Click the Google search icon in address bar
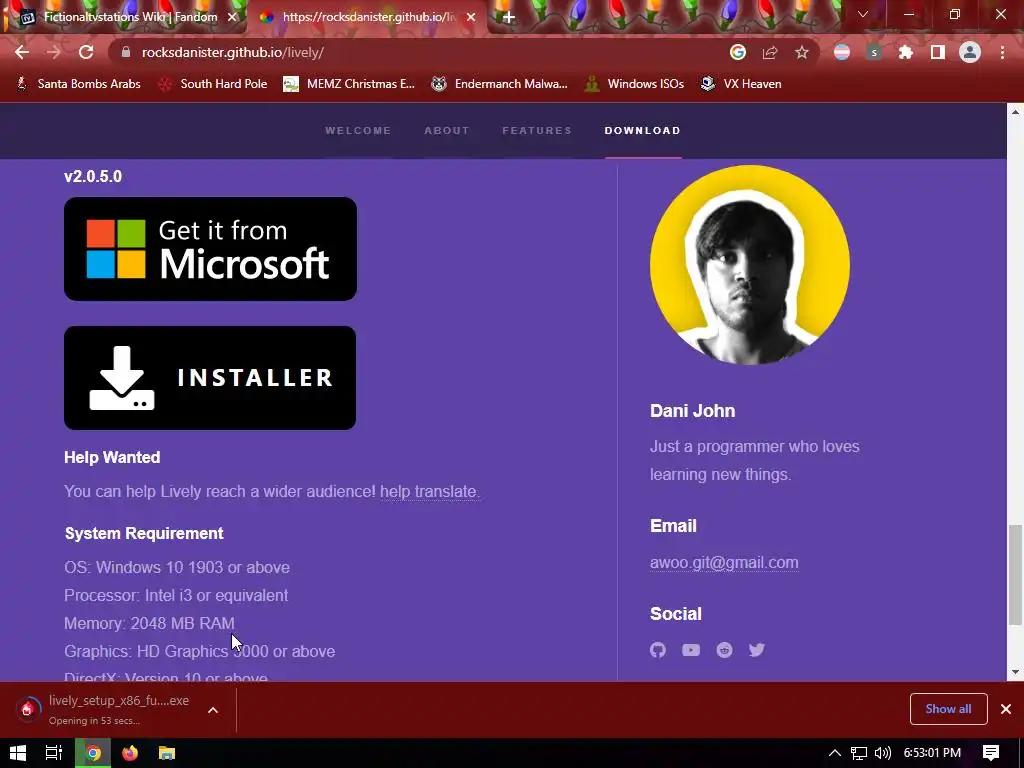The width and height of the screenshot is (1024, 768). 738,52
